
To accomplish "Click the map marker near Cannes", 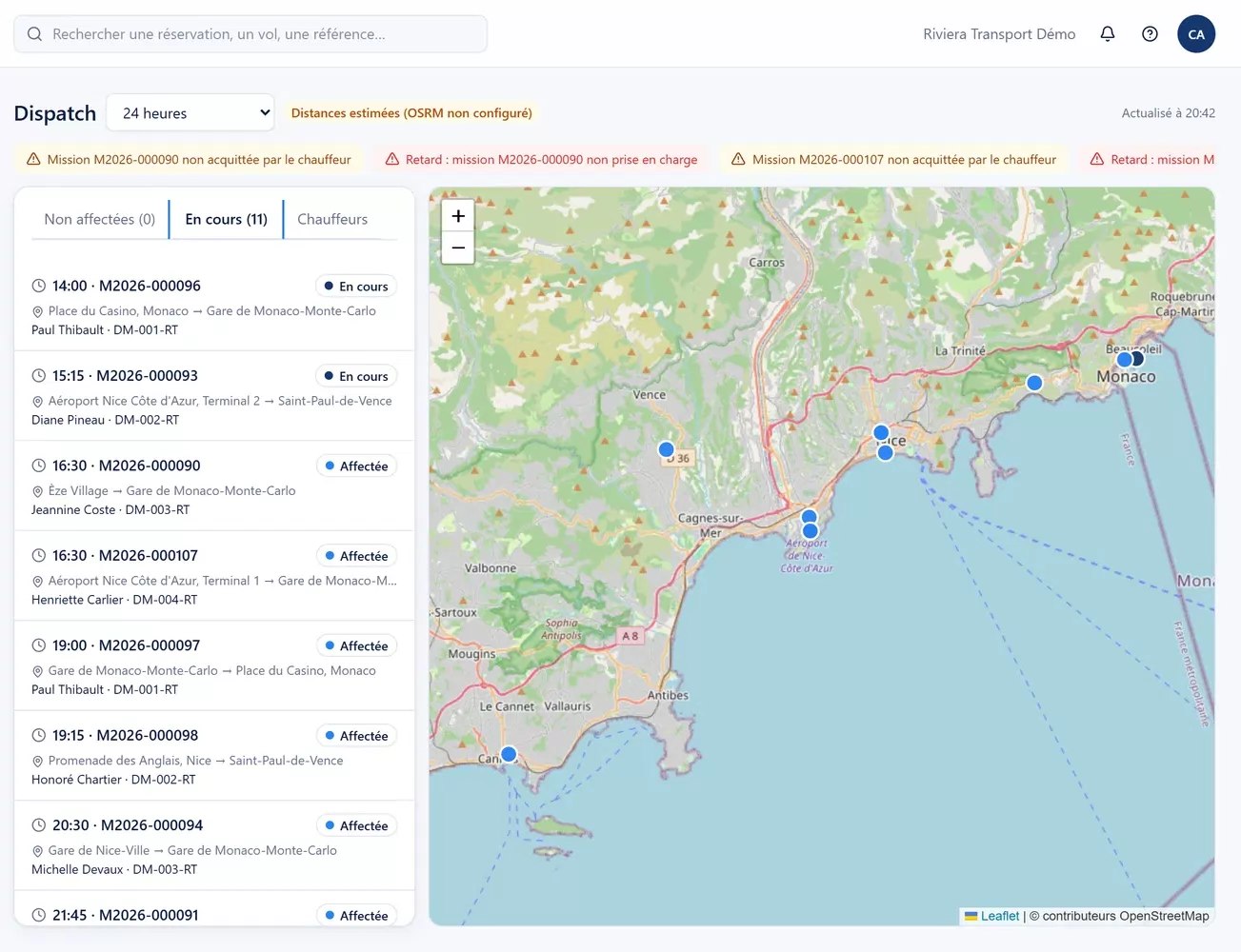I will click(509, 754).
